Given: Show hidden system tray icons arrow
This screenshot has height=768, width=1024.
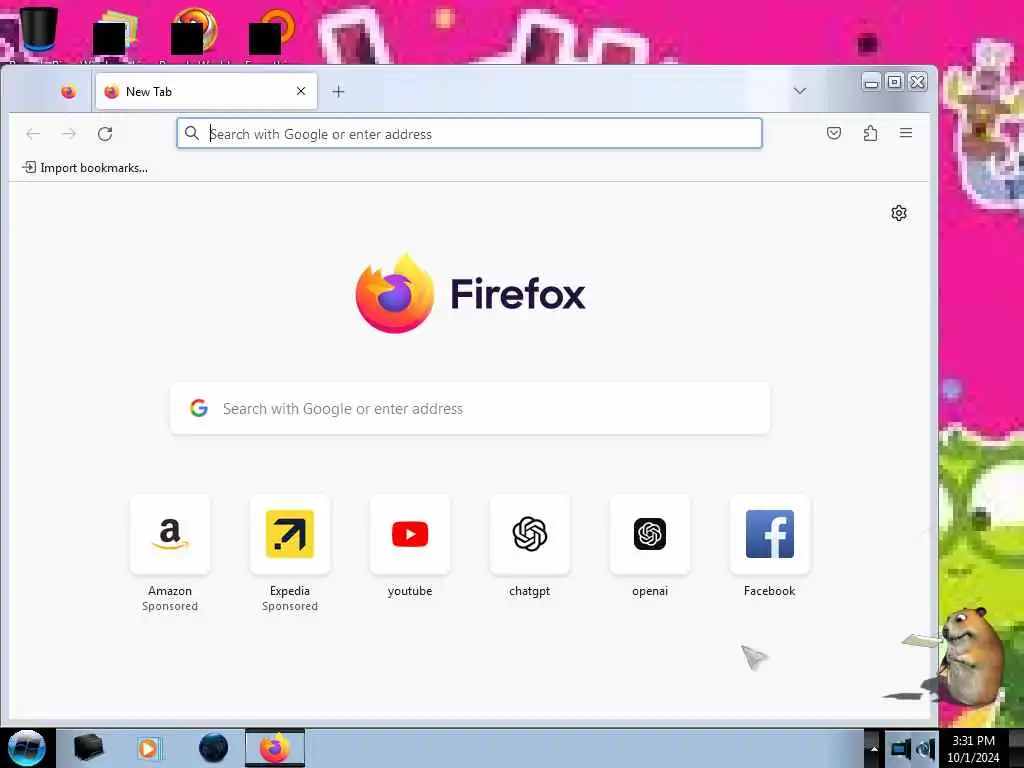Looking at the screenshot, I should (873, 748).
